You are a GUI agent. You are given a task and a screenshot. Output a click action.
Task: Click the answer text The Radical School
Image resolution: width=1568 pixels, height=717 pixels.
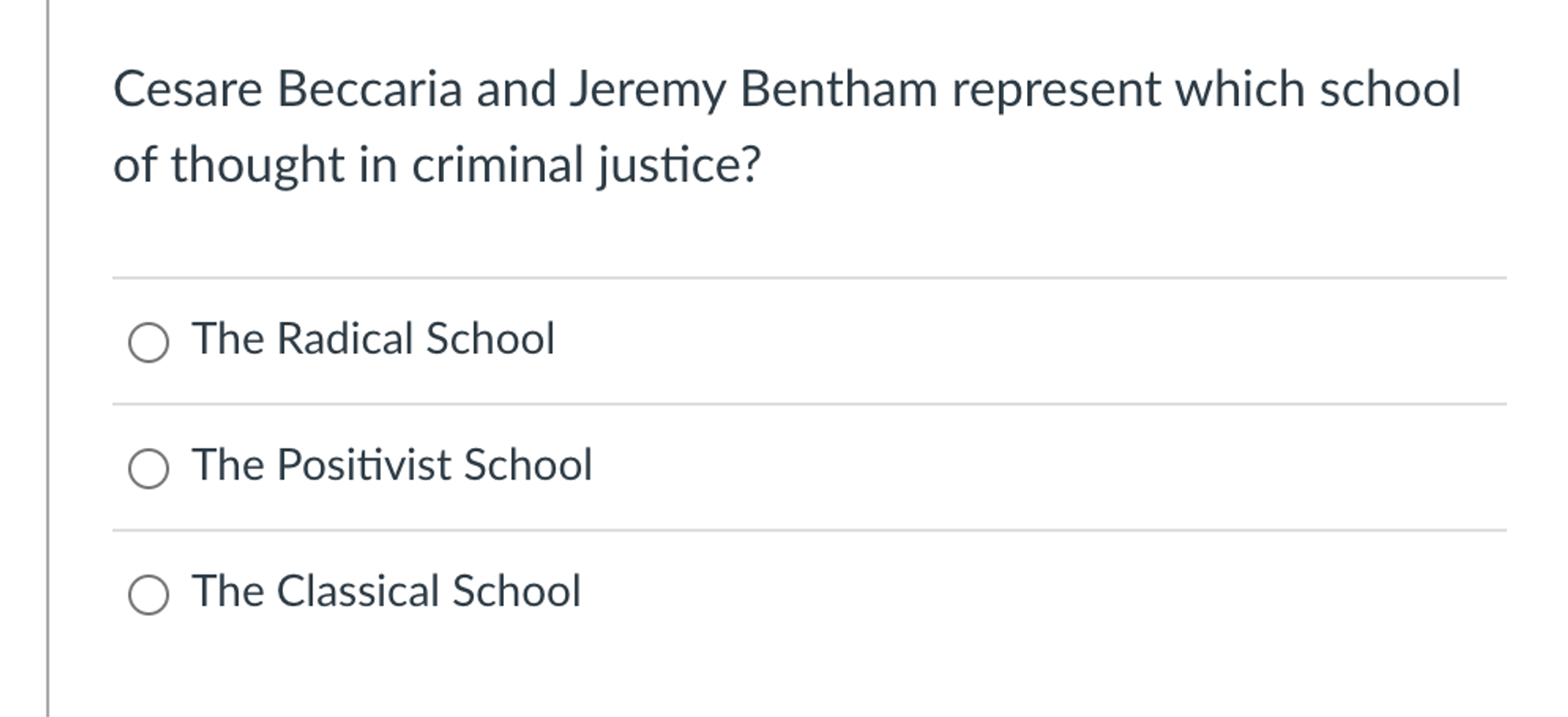(375, 339)
